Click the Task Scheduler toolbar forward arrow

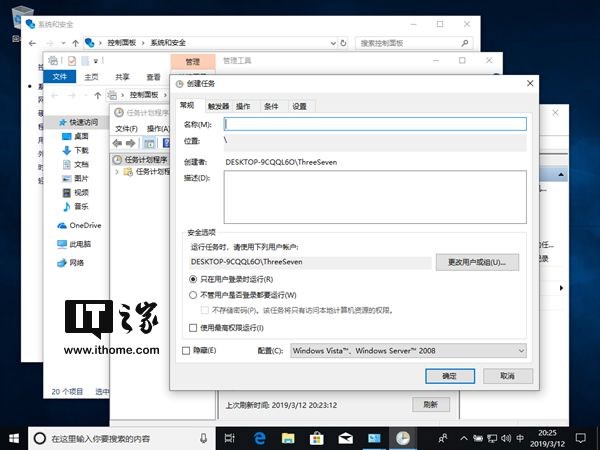tap(130, 143)
